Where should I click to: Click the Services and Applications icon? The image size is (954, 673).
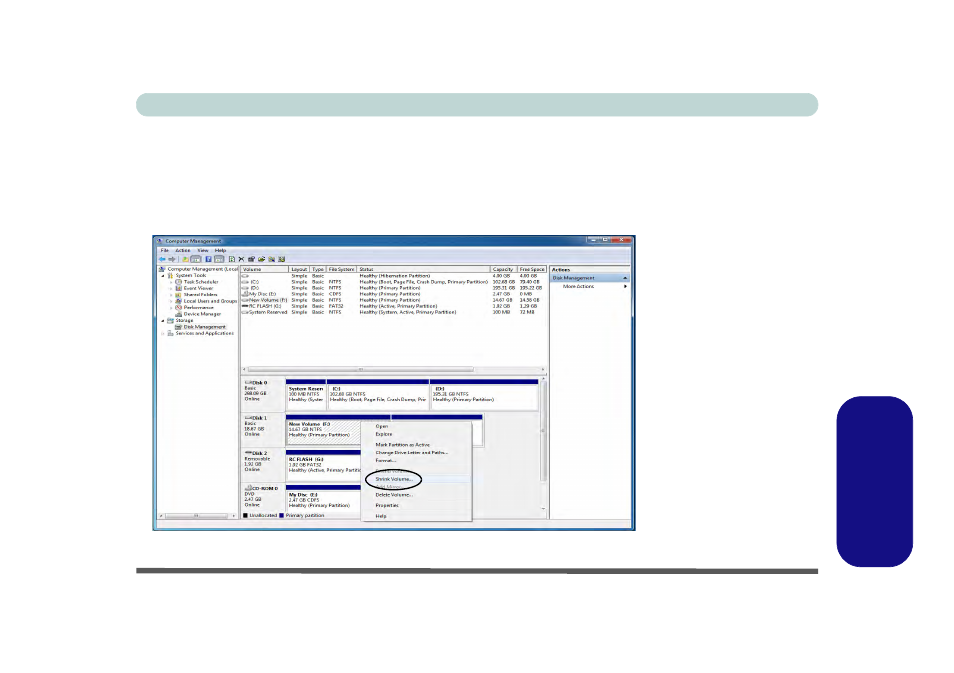click(x=170, y=333)
